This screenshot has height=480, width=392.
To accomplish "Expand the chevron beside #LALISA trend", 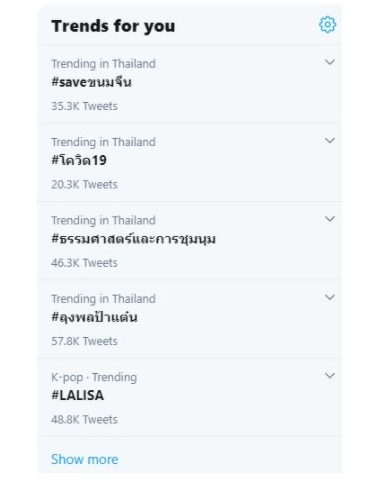I will [330, 375].
